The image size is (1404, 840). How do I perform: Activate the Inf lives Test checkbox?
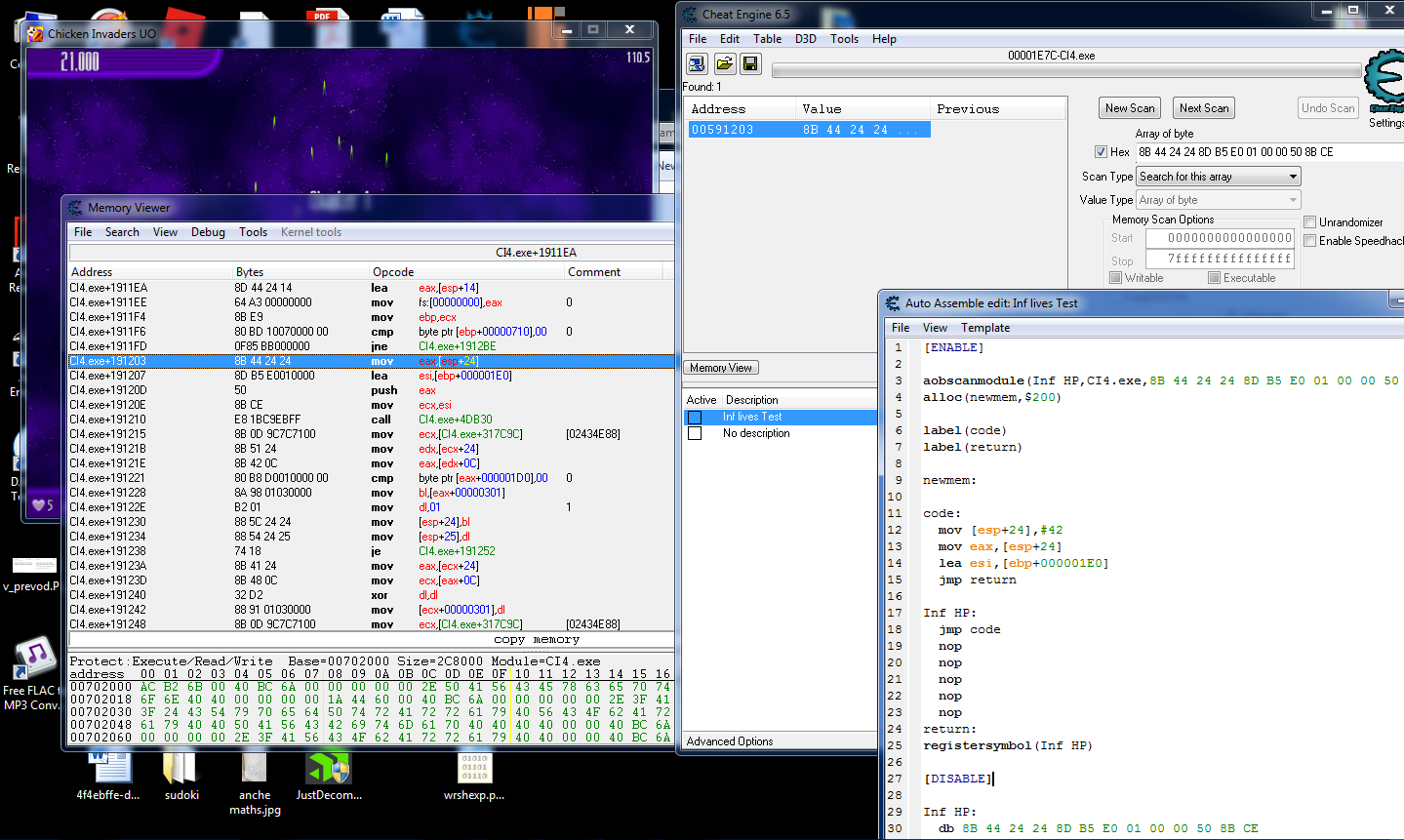click(x=695, y=418)
